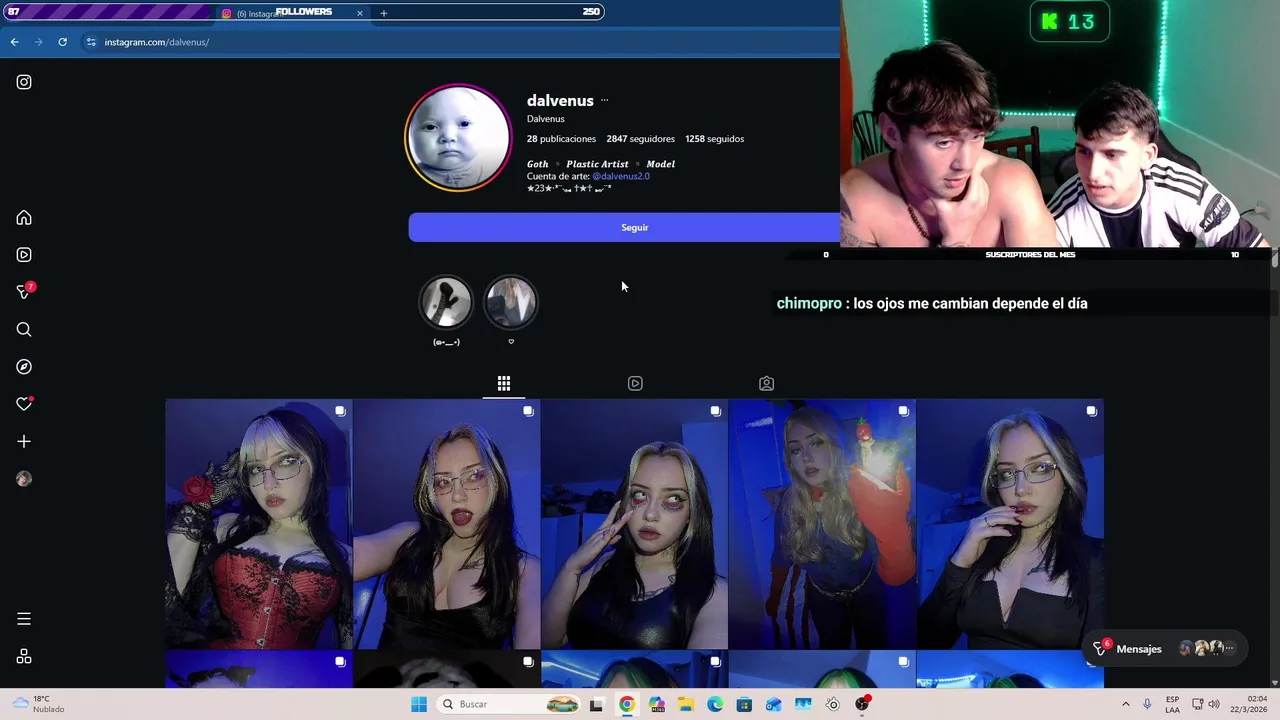View the dalvenus profile picture story
The width and height of the screenshot is (1280, 720).
[x=458, y=138]
